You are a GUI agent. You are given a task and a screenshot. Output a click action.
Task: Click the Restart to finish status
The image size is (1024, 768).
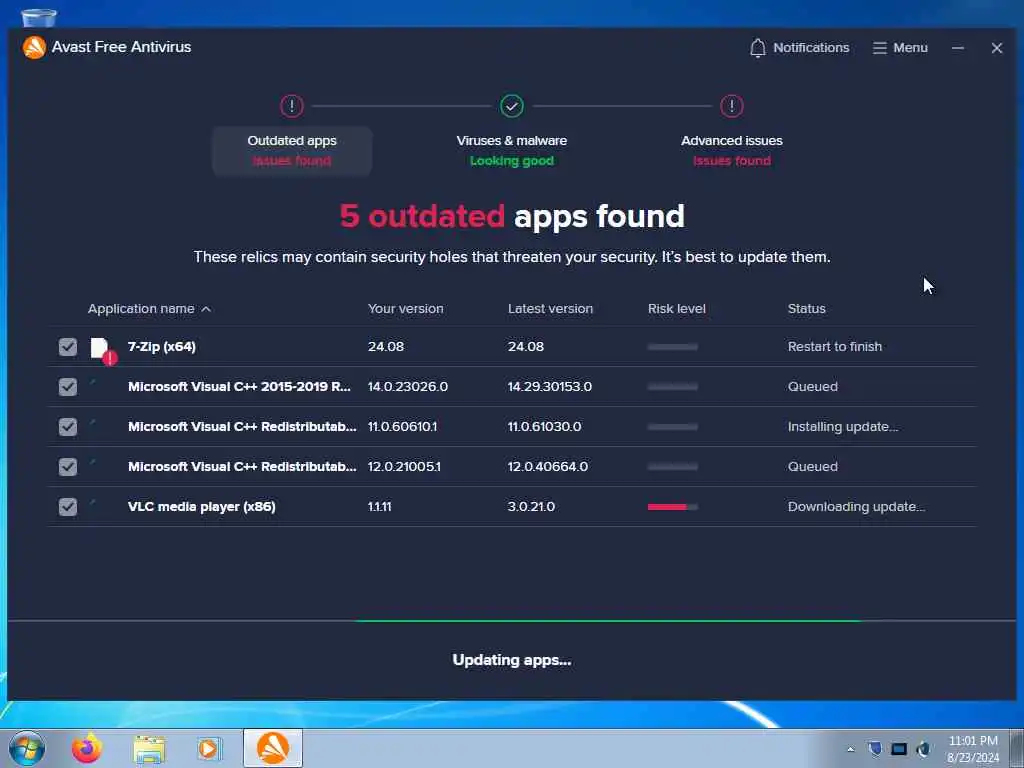click(835, 347)
